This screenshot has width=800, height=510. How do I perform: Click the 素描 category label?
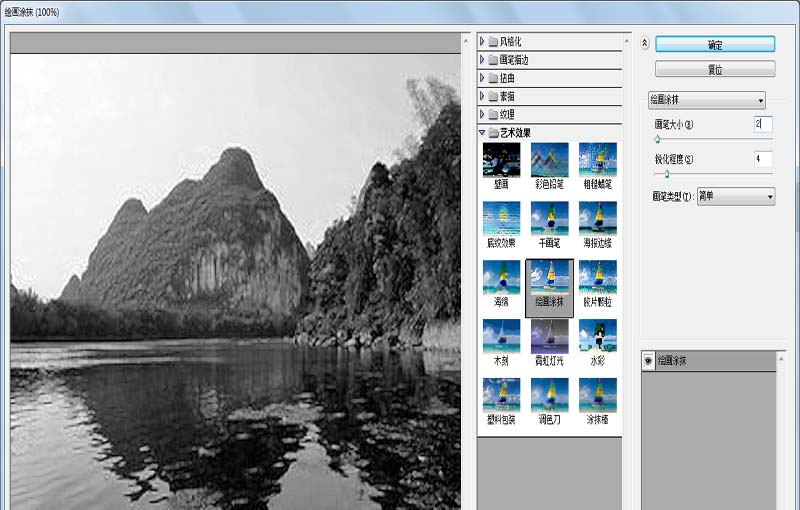point(507,96)
